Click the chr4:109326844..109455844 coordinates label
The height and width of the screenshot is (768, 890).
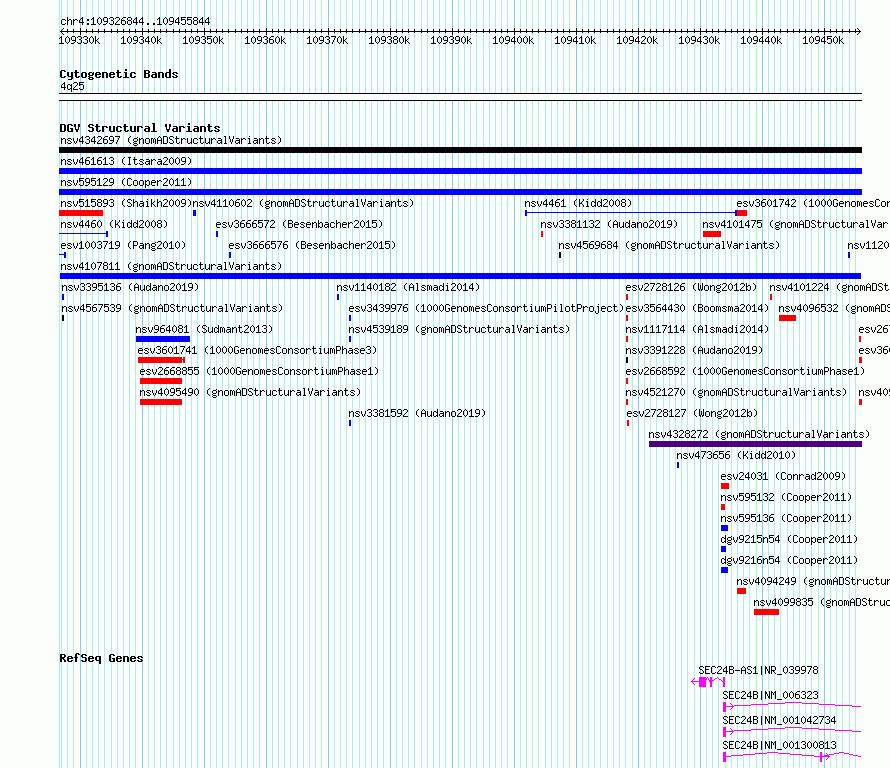pos(135,22)
